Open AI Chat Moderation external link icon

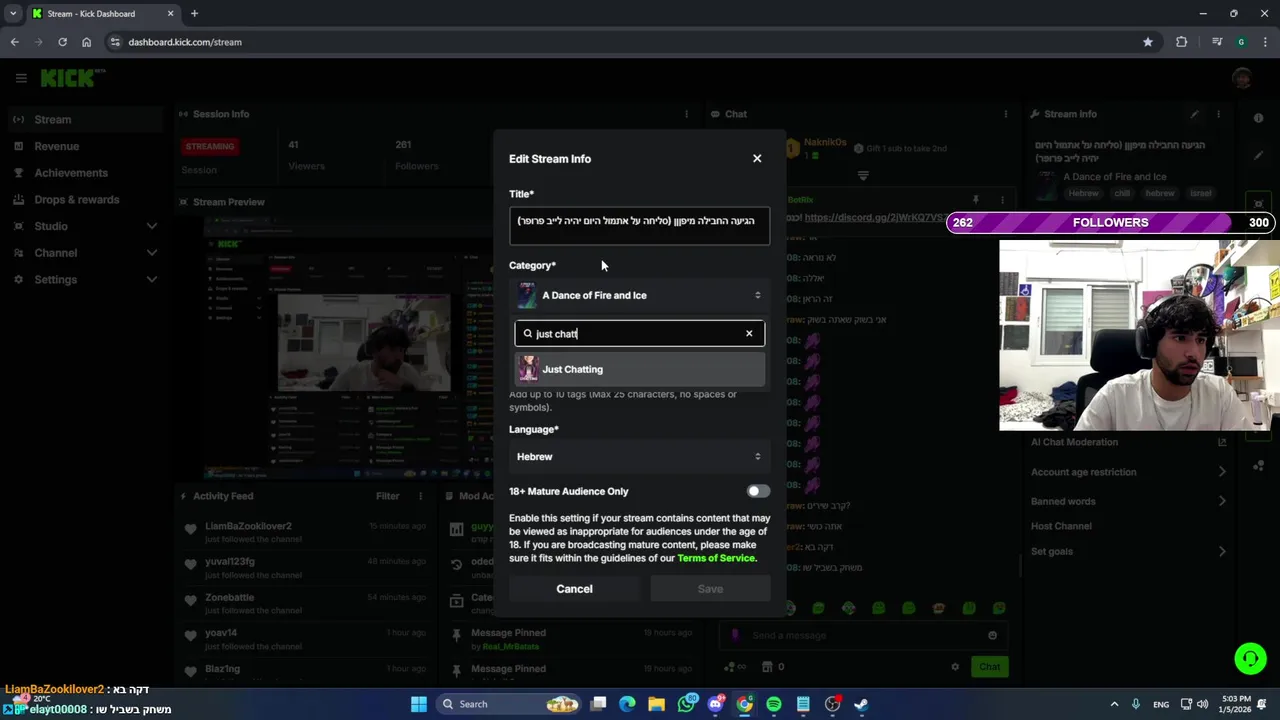pyautogui.click(x=1222, y=442)
